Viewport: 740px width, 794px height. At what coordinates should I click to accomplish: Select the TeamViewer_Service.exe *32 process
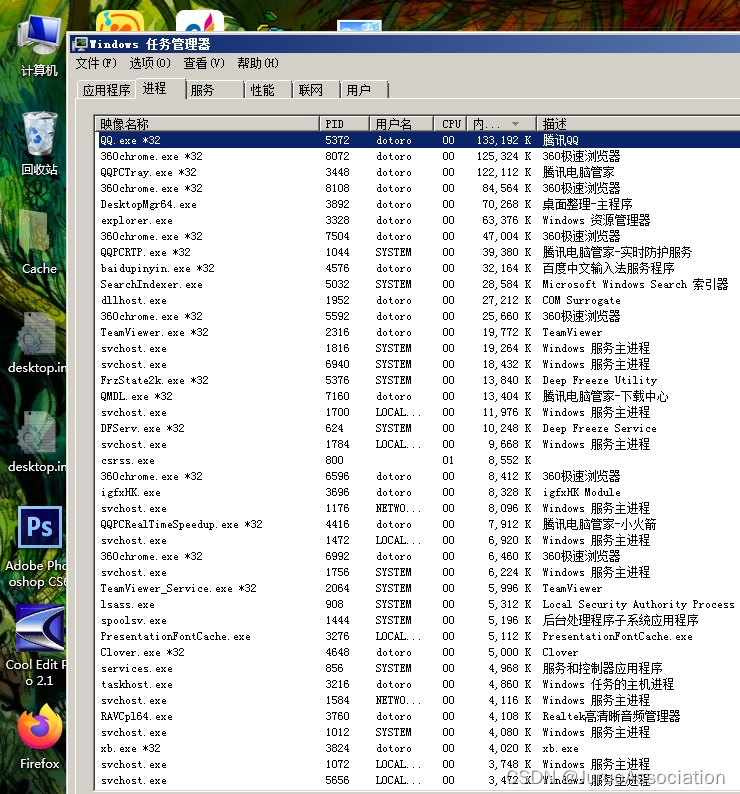(418, 588)
